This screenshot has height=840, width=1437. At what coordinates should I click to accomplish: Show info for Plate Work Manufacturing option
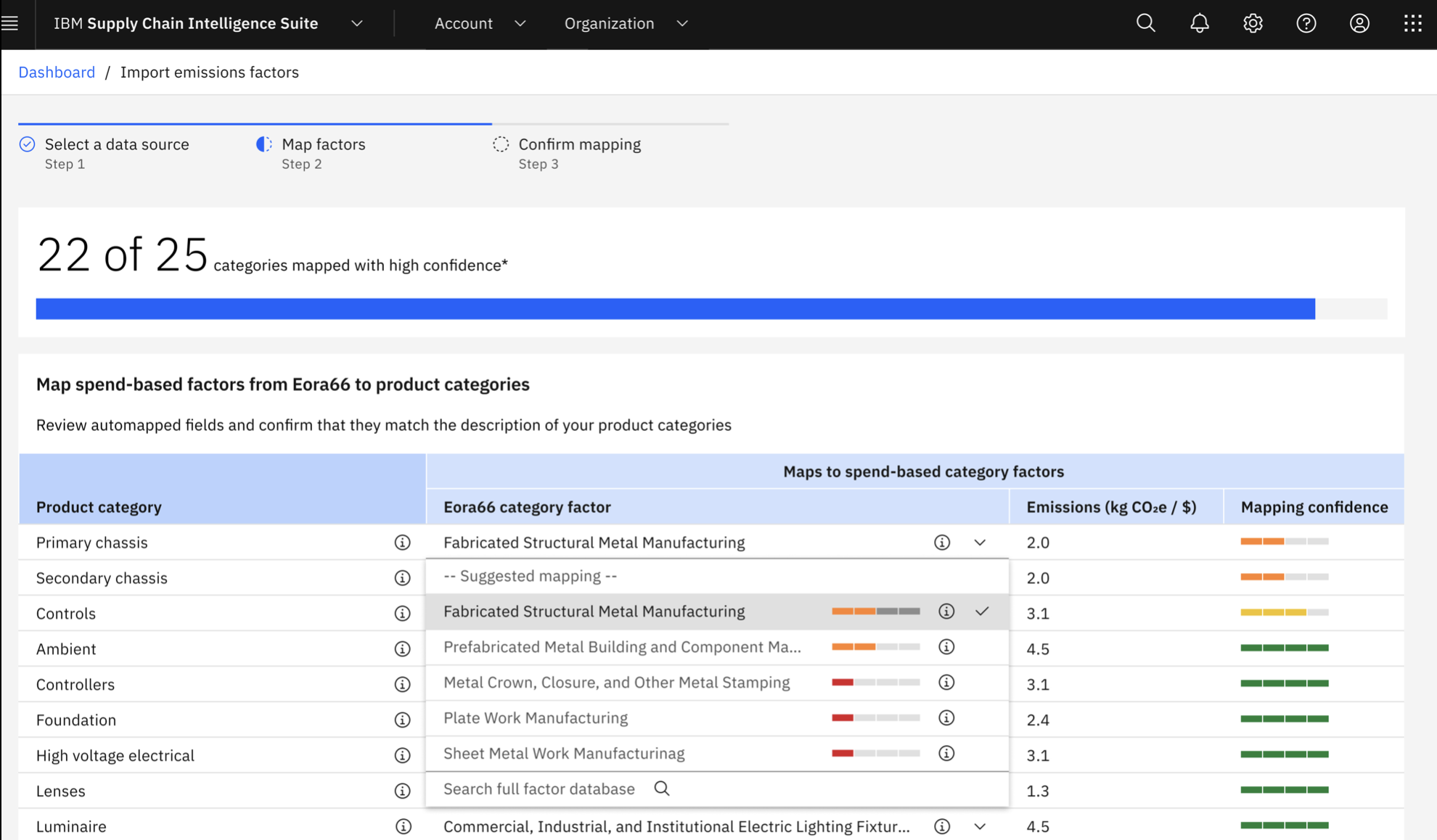click(x=946, y=718)
